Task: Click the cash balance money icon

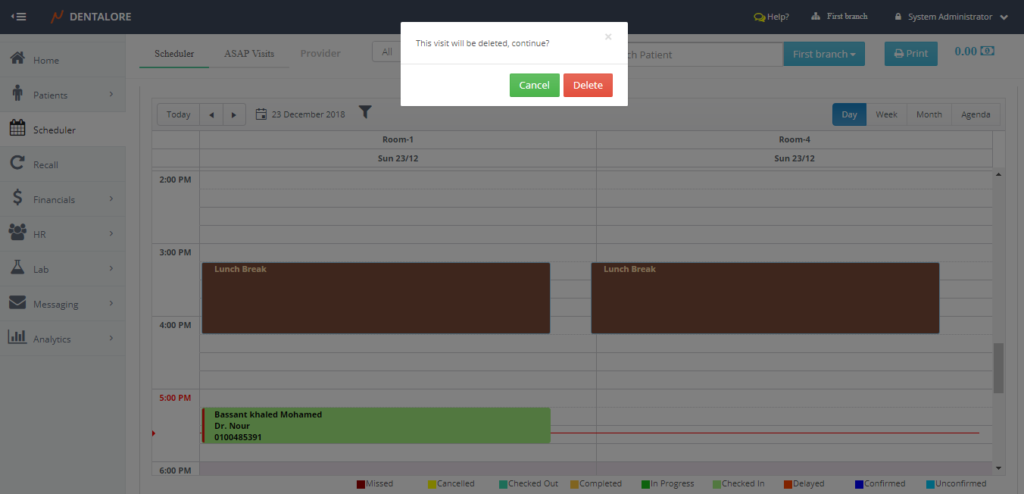Action: (x=988, y=52)
